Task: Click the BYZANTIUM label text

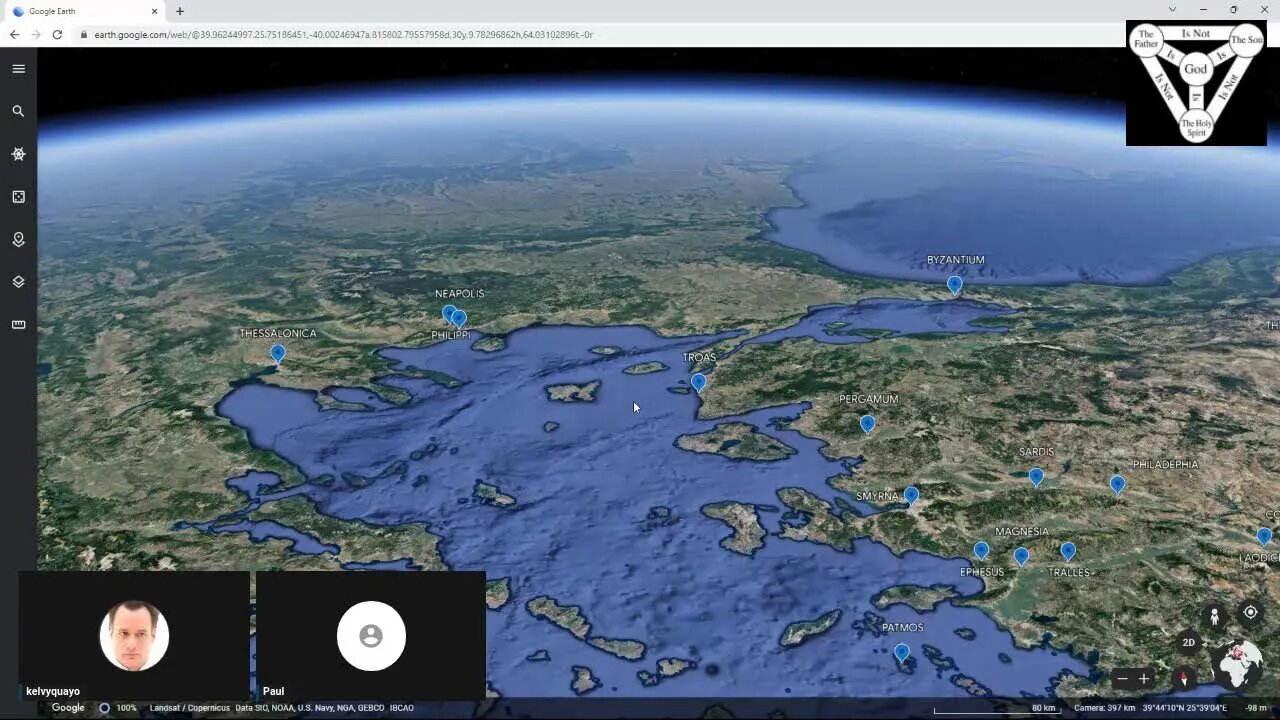Action: 955,260
